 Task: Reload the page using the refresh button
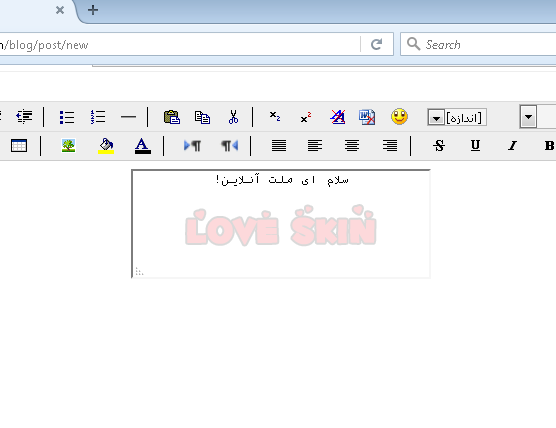pyautogui.click(x=377, y=44)
